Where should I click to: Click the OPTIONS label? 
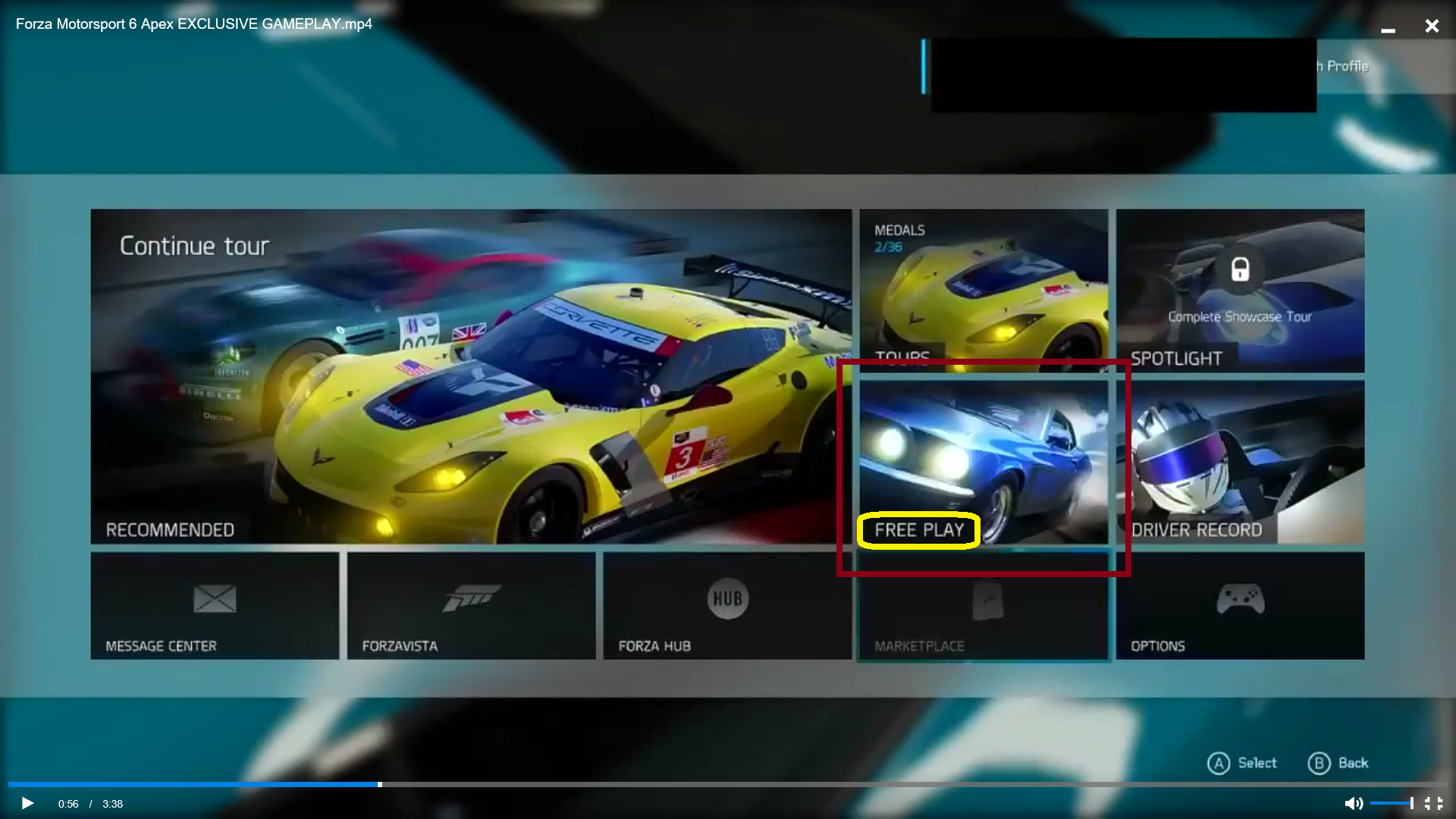[x=1157, y=646]
